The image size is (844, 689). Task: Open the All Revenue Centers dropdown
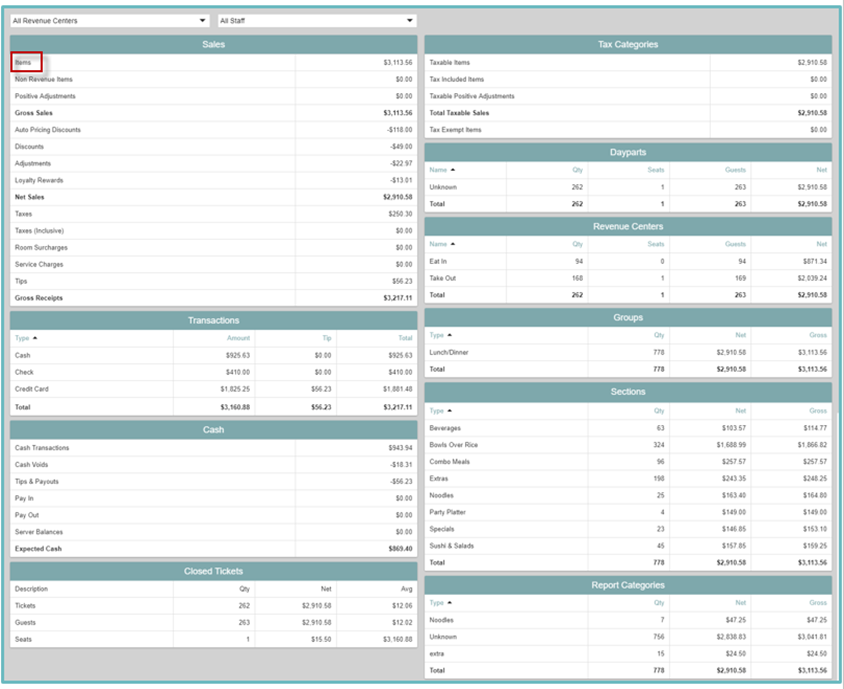point(109,20)
